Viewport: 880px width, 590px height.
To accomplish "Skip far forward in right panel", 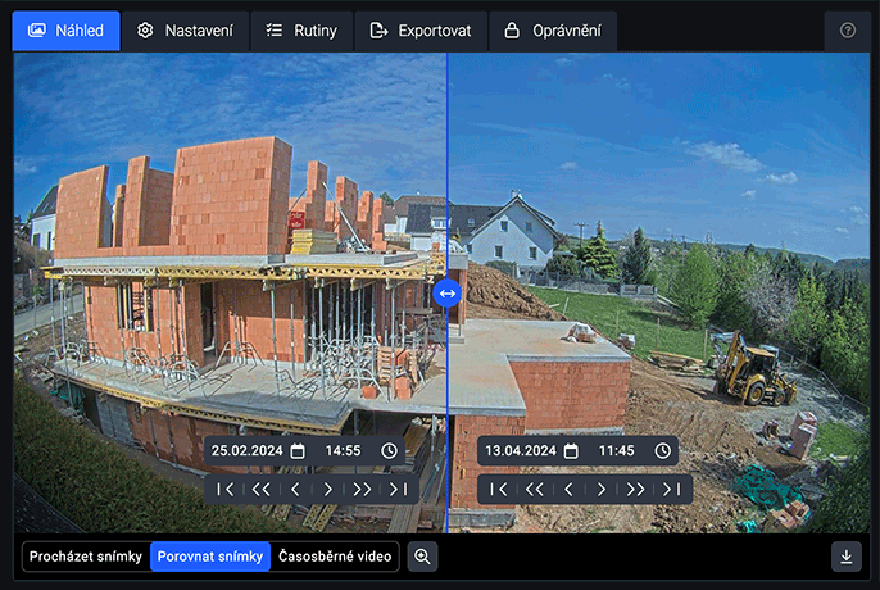I will pos(635,490).
